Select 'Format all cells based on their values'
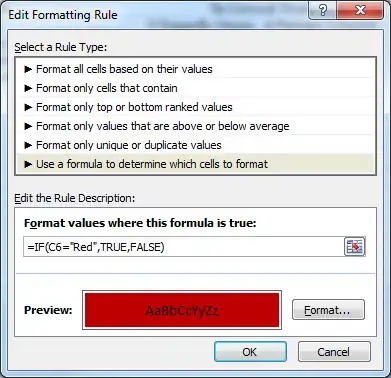 tap(195, 69)
